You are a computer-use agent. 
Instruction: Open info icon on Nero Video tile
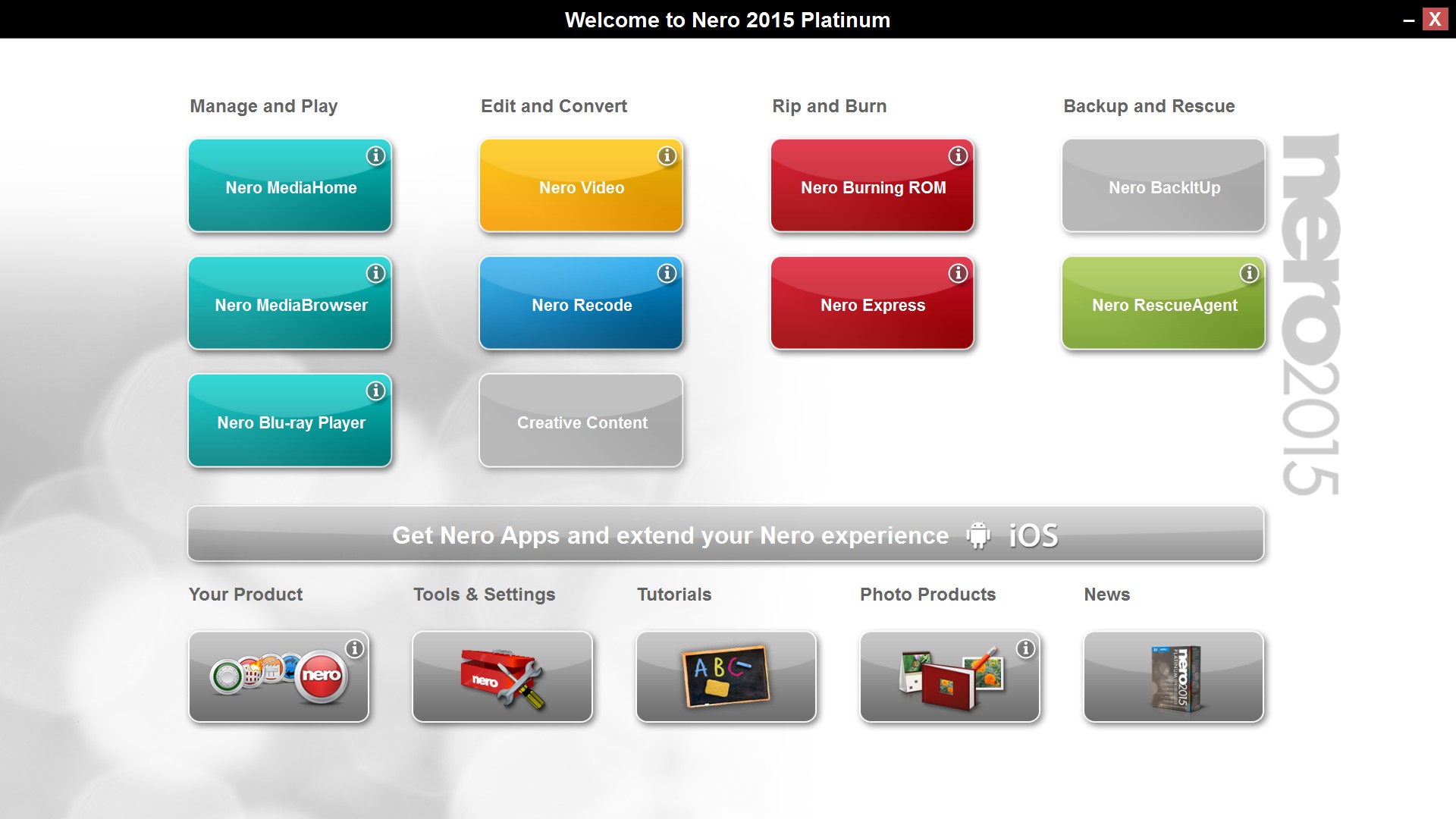[x=667, y=156]
